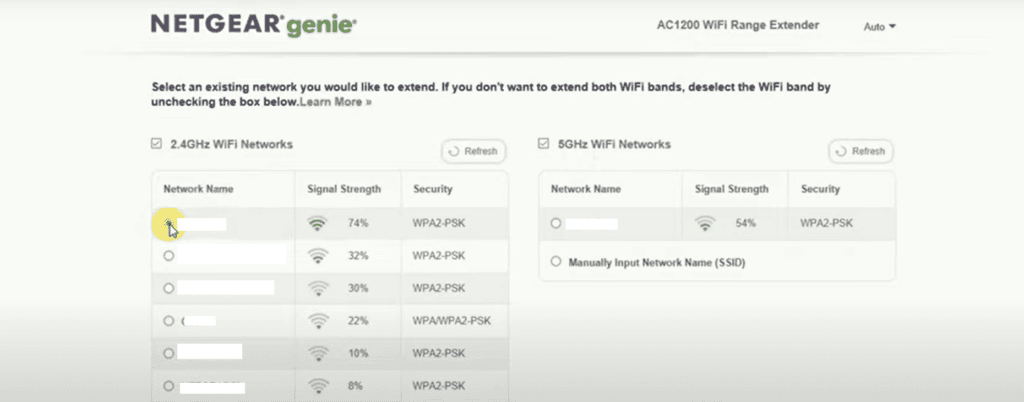Select the 2.4GHz network with 8% signal
The height and width of the screenshot is (402, 1024).
[x=169, y=386]
